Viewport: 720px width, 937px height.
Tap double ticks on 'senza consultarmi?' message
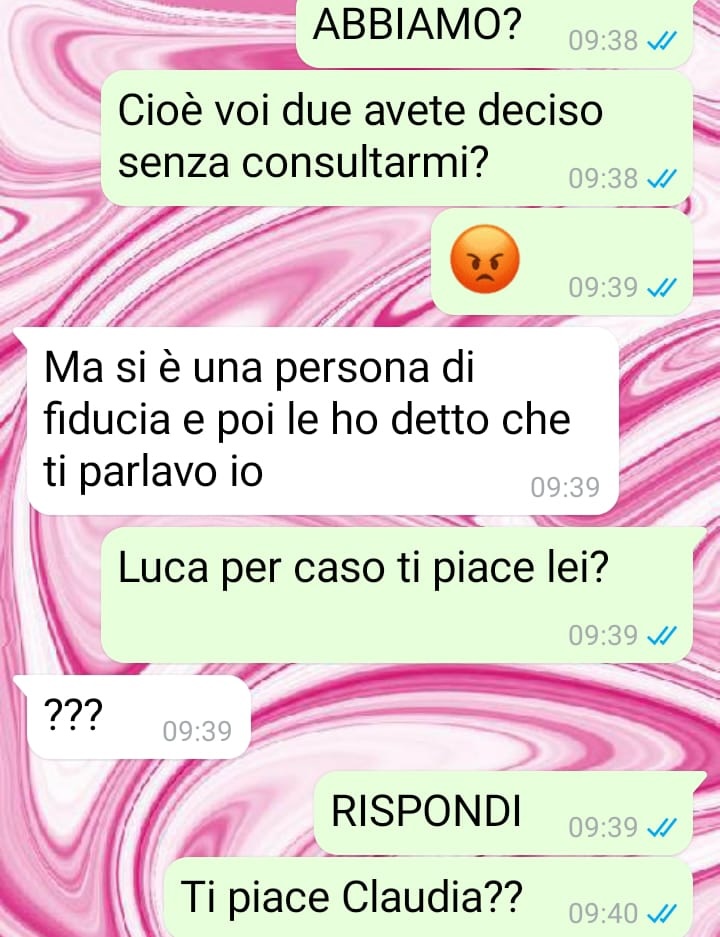click(x=662, y=178)
